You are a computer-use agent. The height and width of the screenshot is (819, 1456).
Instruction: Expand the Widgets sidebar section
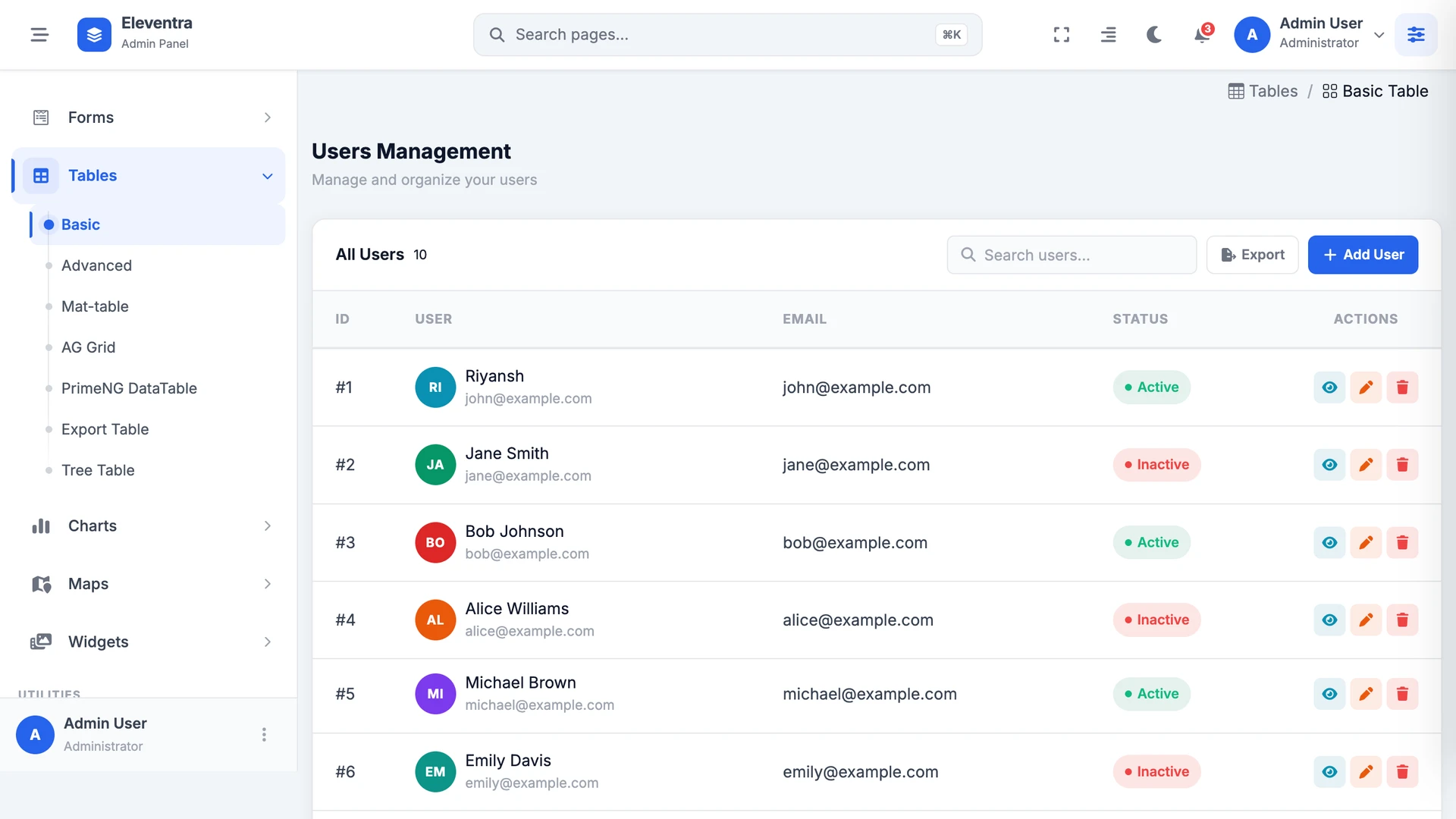click(x=149, y=642)
